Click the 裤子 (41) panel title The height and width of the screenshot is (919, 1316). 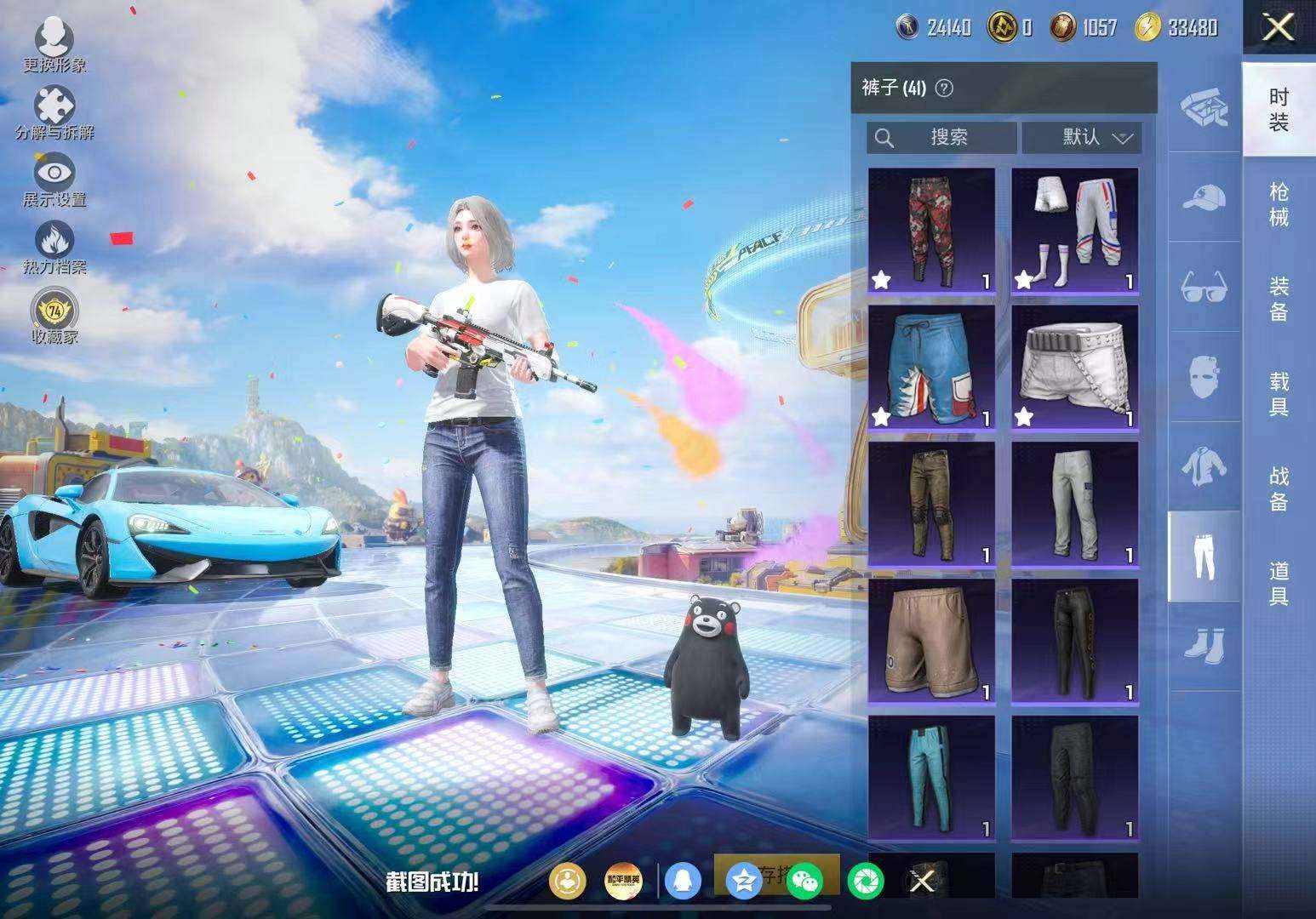[x=894, y=88]
